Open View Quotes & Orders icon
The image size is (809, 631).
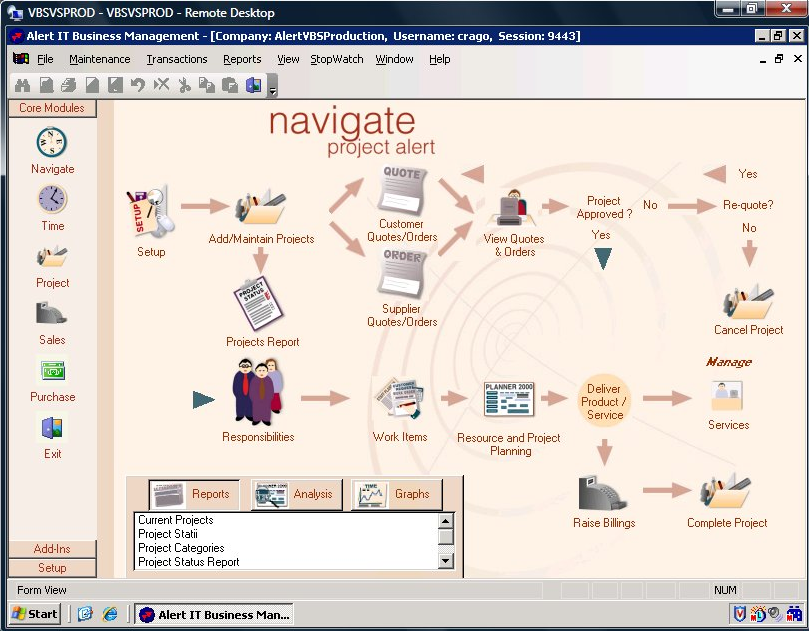click(514, 208)
